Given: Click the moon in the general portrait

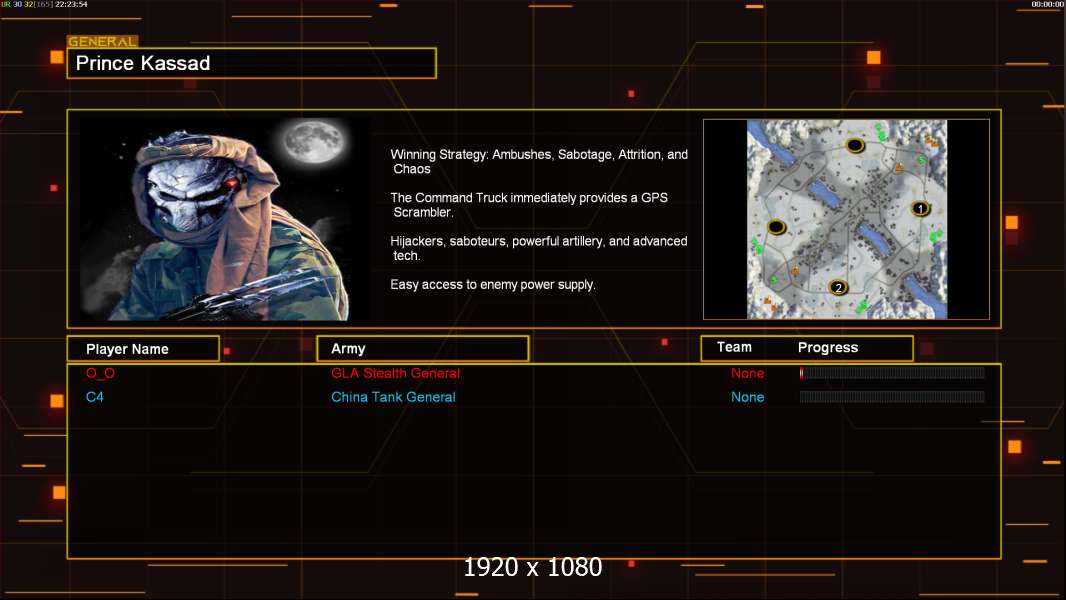Looking at the screenshot, I should (313, 142).
